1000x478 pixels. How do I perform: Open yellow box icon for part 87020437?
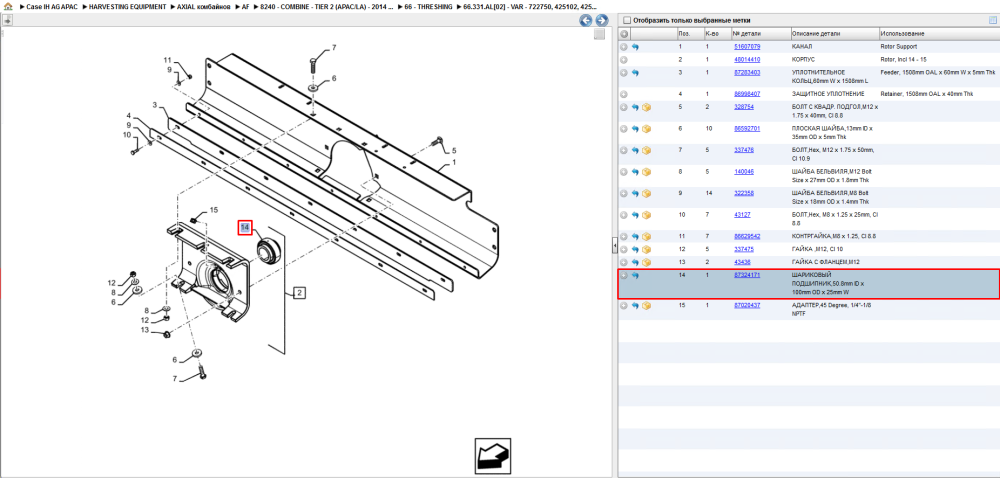[646, 306]
